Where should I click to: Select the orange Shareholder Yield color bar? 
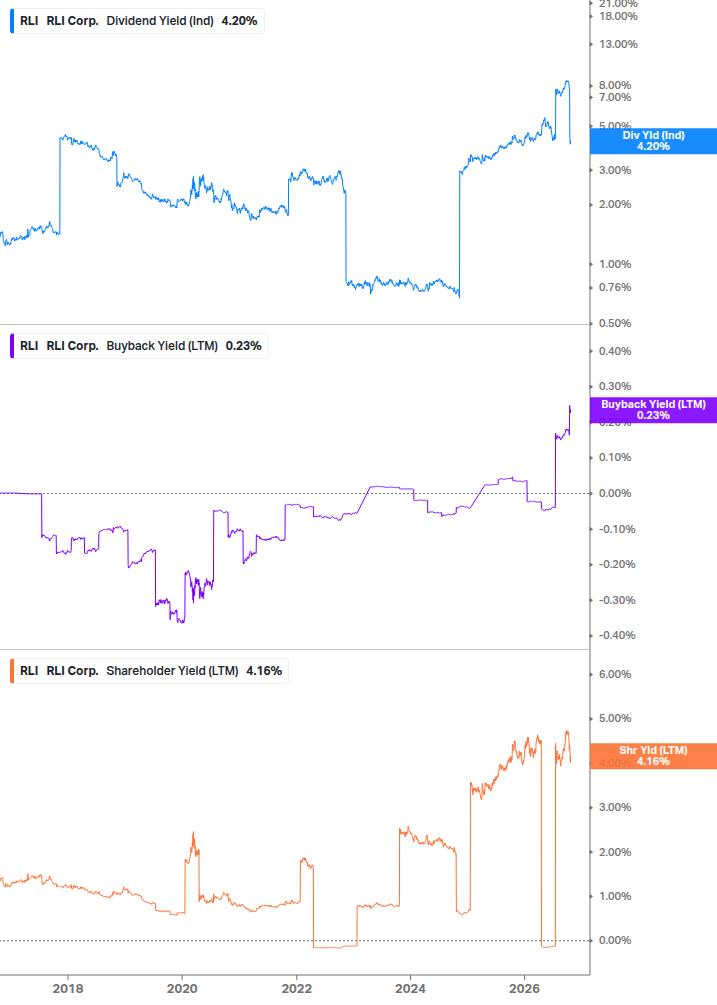12,671
